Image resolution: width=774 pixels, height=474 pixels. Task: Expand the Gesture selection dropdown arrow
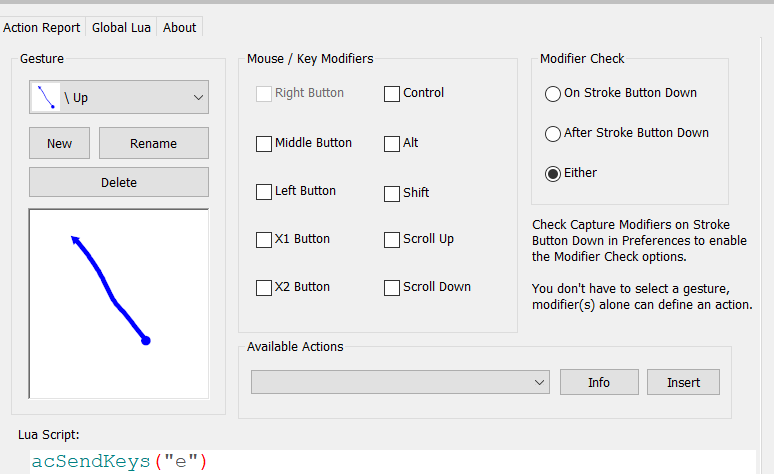point(196,97)
